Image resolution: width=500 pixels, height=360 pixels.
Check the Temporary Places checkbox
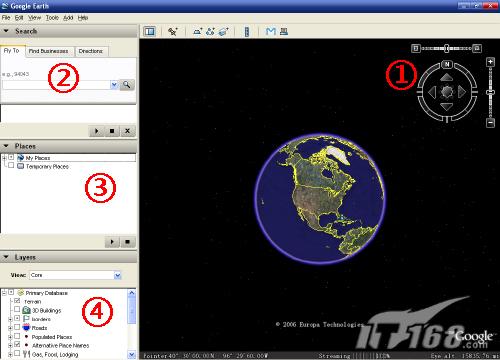click(11, 166)
